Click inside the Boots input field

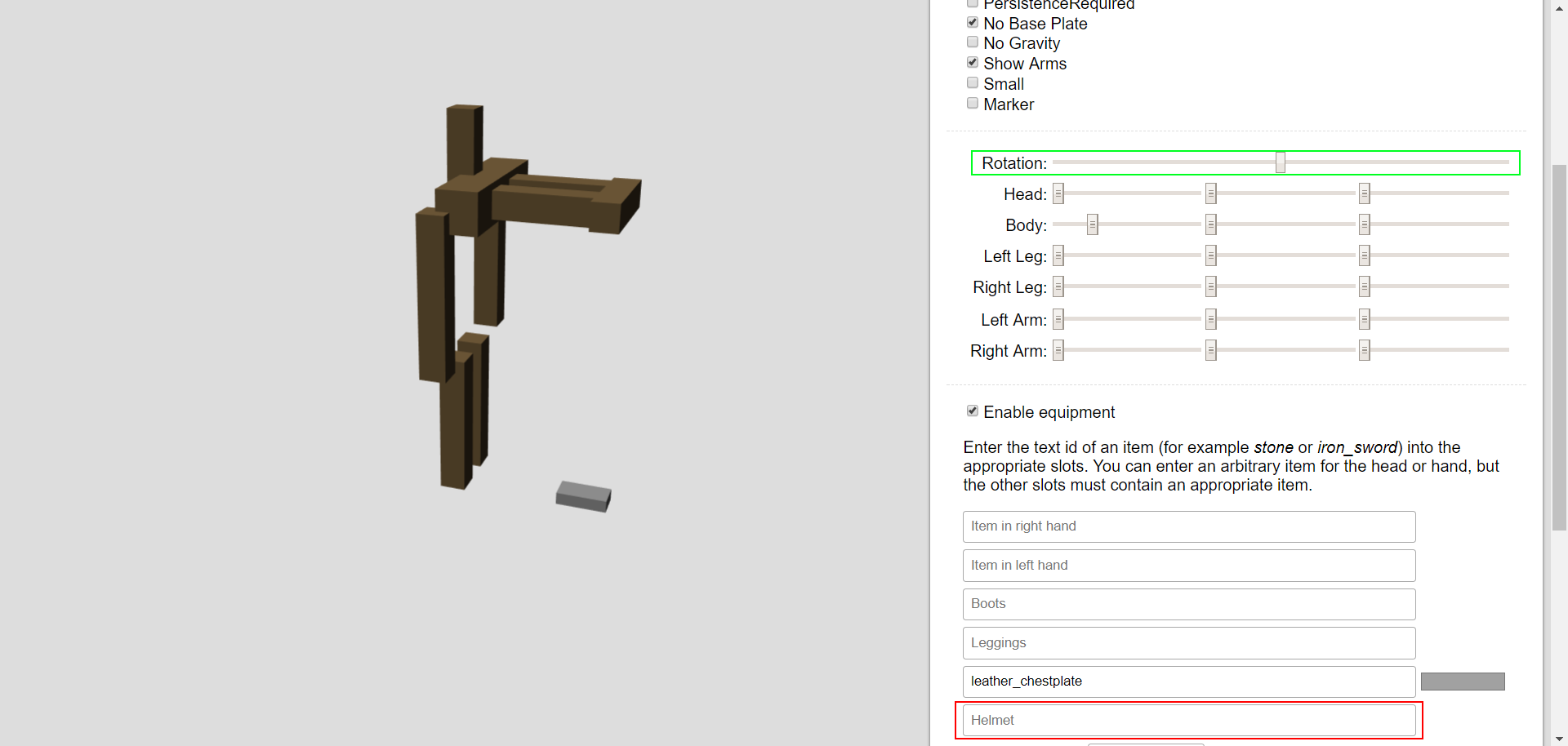click(x=1188, y=604)
